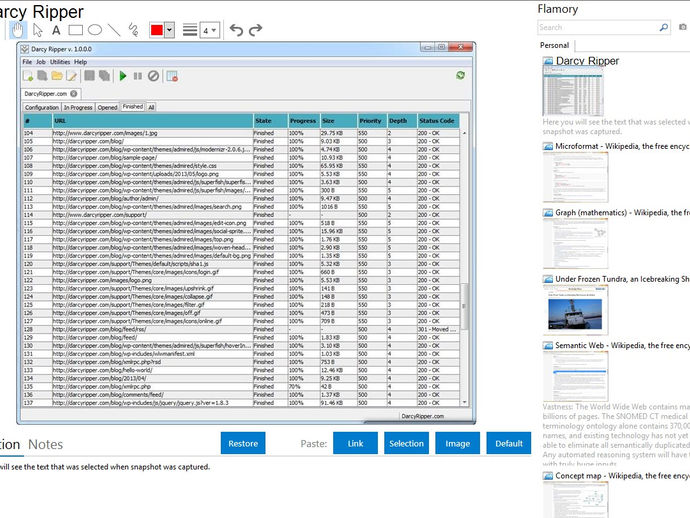Open the File menu in Darcy Ripper
Image resolution: width=690 pixels, height=518 pixels.
click(27, 62)
